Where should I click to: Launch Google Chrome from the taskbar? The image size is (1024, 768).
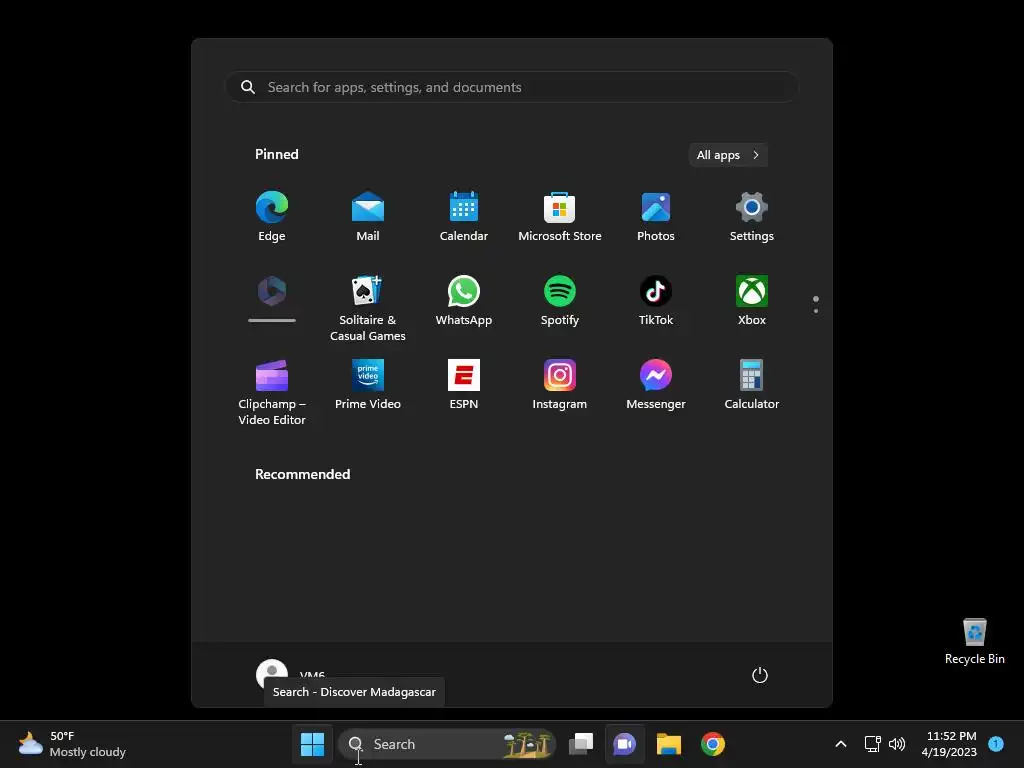pyautogui.click(x=712, y=744)
